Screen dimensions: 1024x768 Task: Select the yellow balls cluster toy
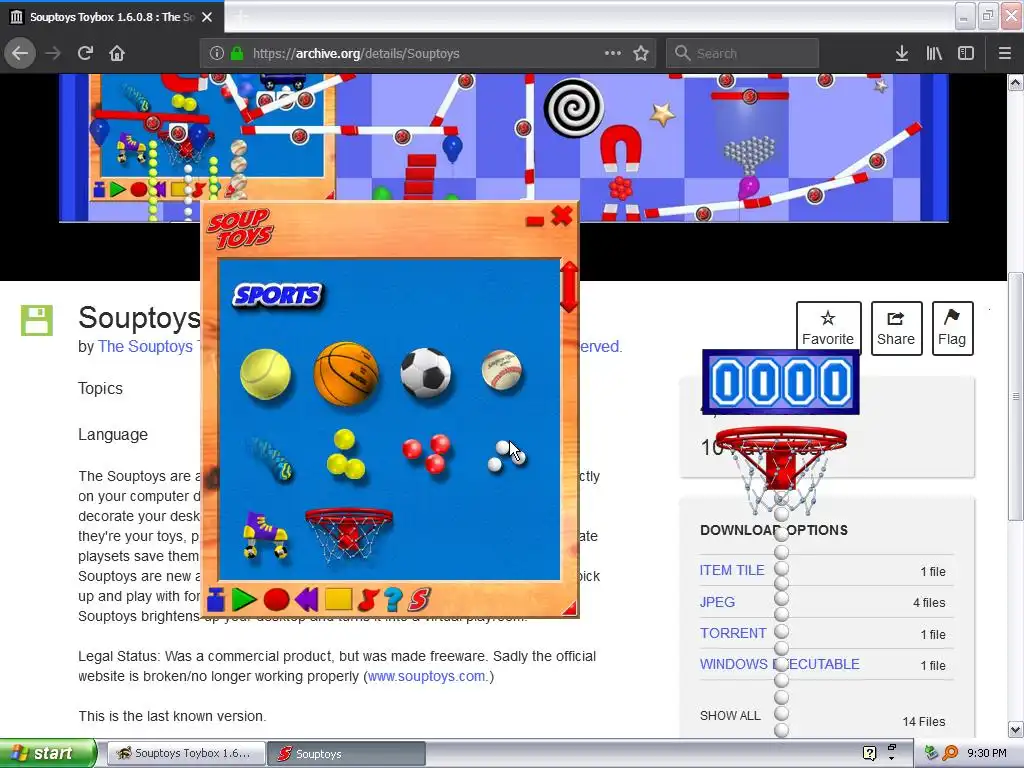[345, 453]
